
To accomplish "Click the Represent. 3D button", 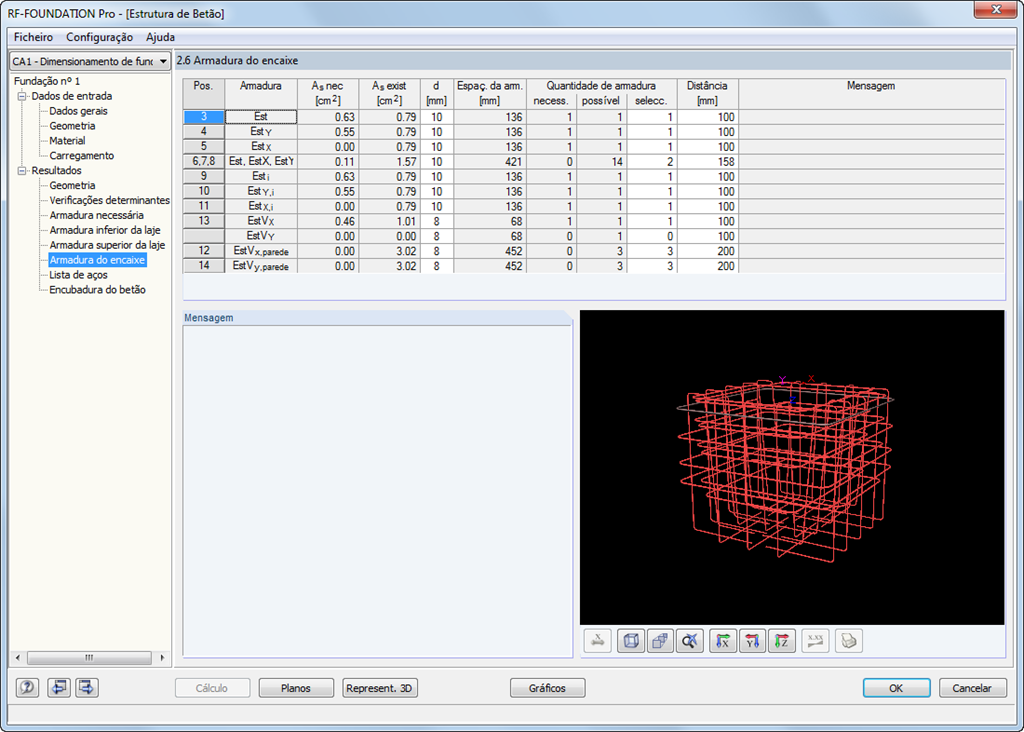I will [x=379, y=688].
